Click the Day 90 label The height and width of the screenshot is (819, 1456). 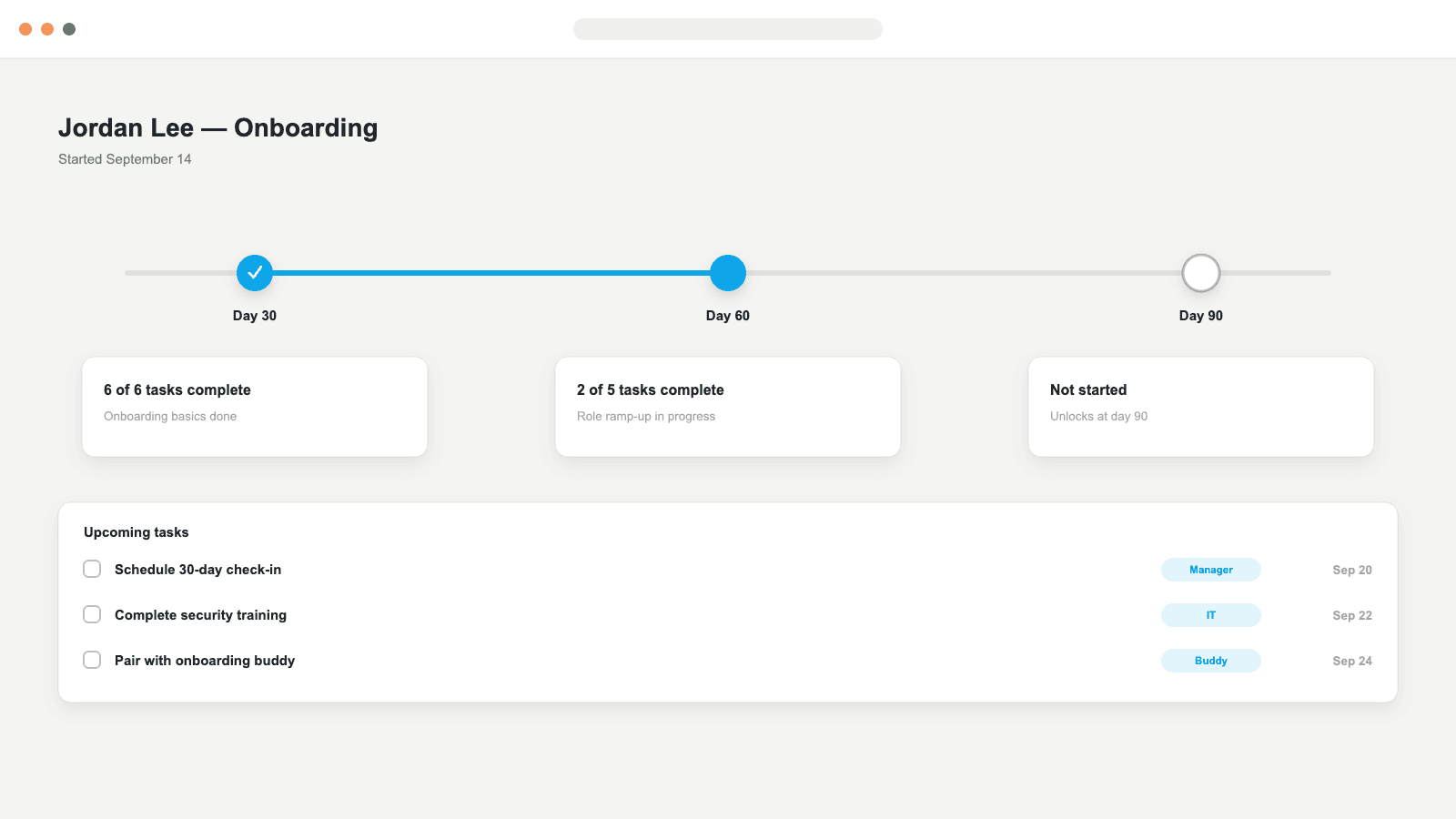[x=1201, y=316]
